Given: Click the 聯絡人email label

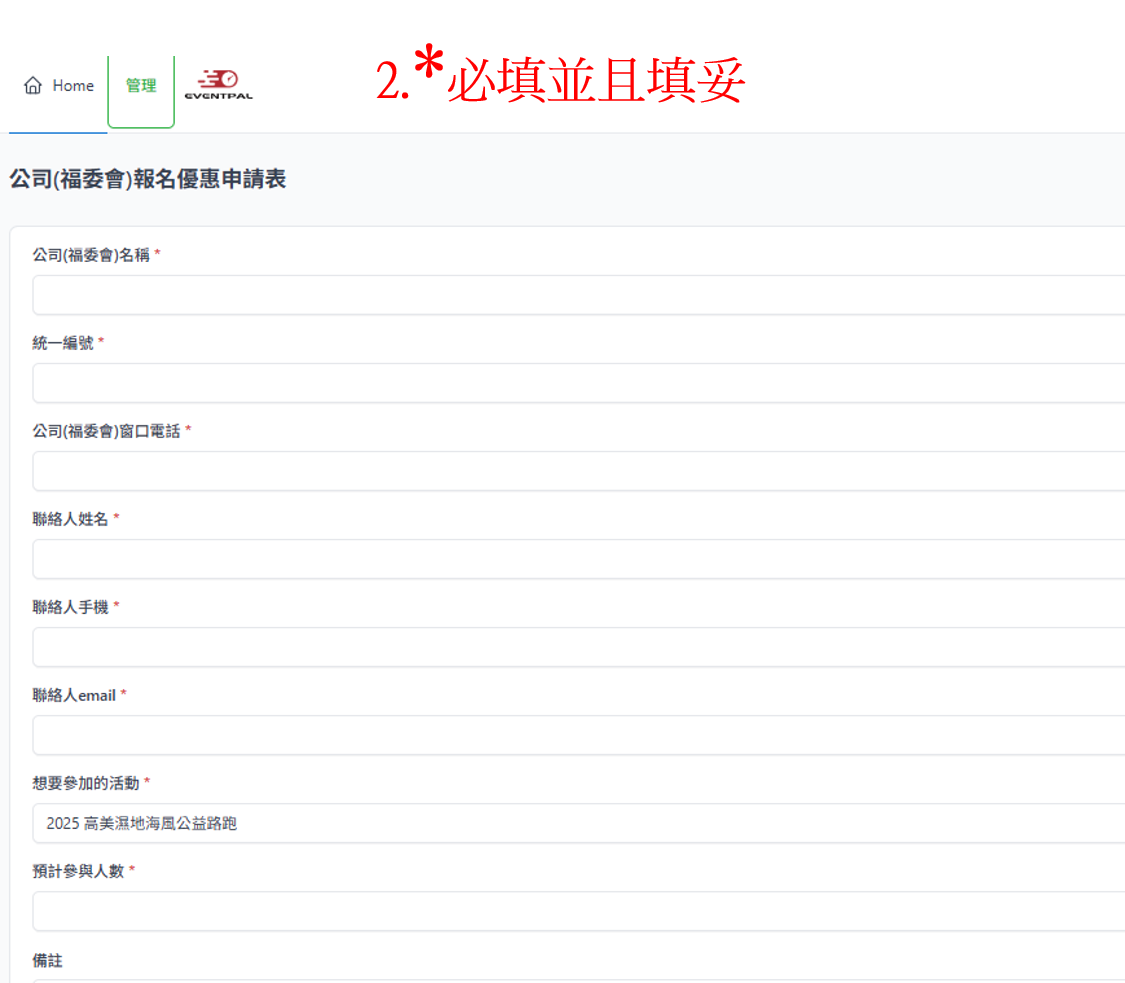Looking at the screenshot, I should pyautogui.click(x=74, y=695).
